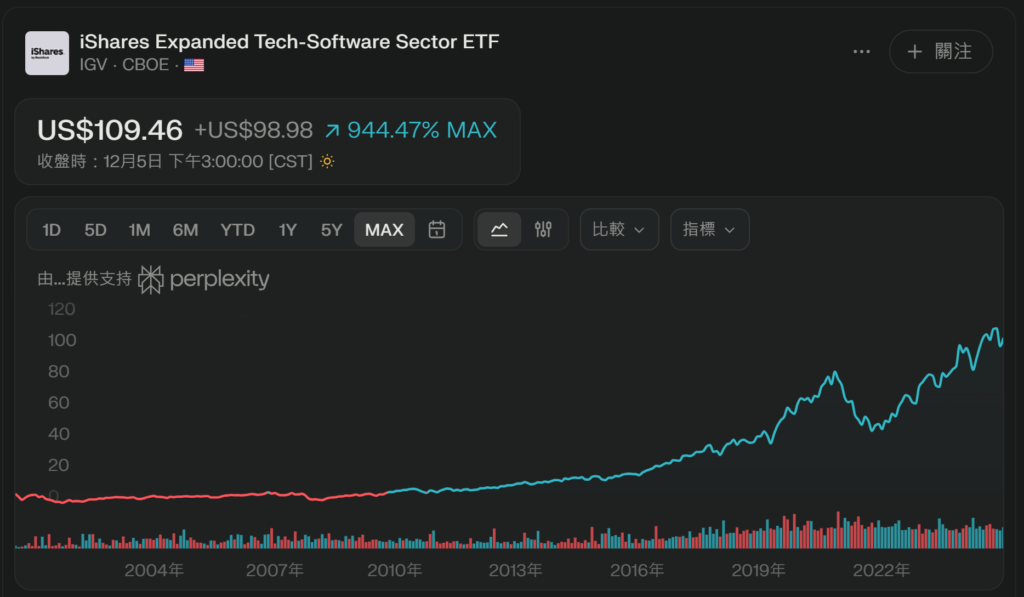The height and width of the screenshot is (597, 1024).
Task: Expand the 比較 compare dropdown
Action: pos(618,230)
